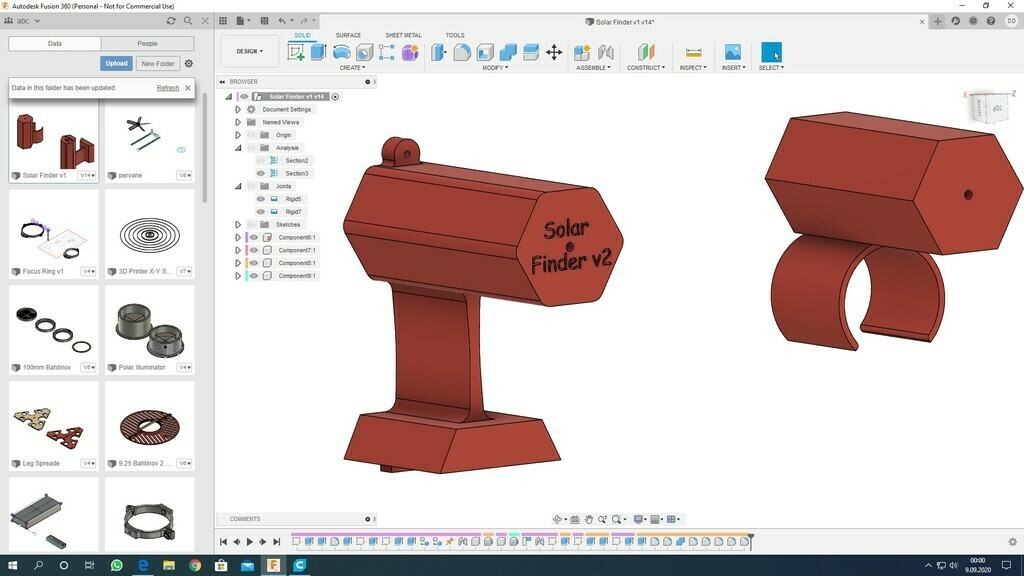Activate the Pan tool on the navigation bar
The height and width of the screenshot is (576, 1024).
click(590, 519)
